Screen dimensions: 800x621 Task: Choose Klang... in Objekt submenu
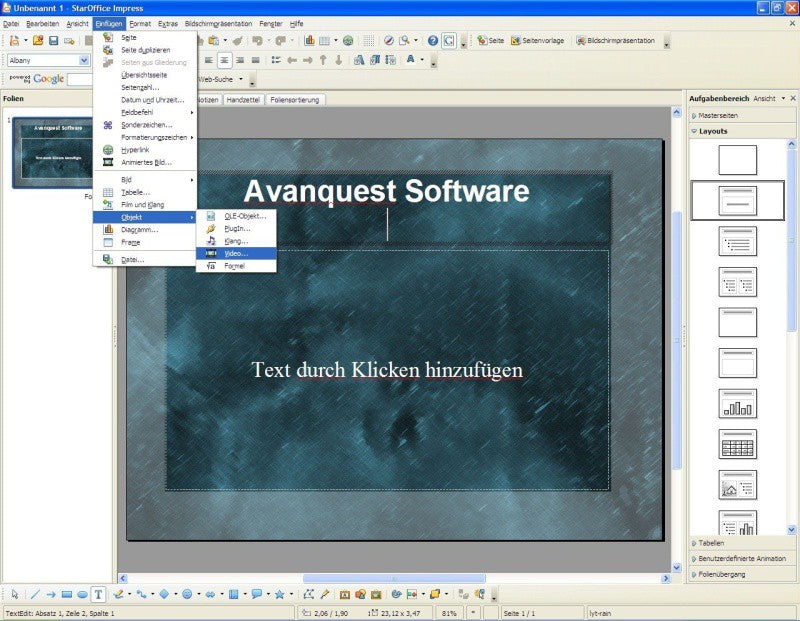[236, 241]
